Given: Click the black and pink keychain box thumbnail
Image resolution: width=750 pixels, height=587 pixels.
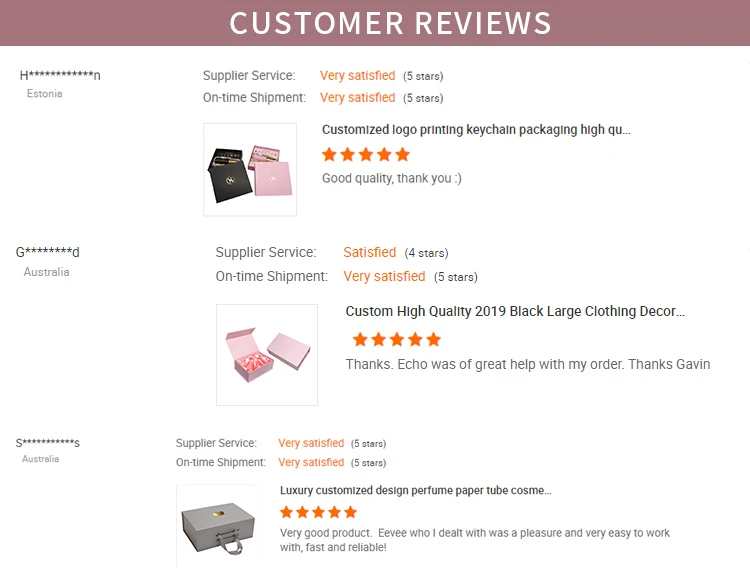Looking at the screenshot, I should pyautogui.click(x=250, y=169).
